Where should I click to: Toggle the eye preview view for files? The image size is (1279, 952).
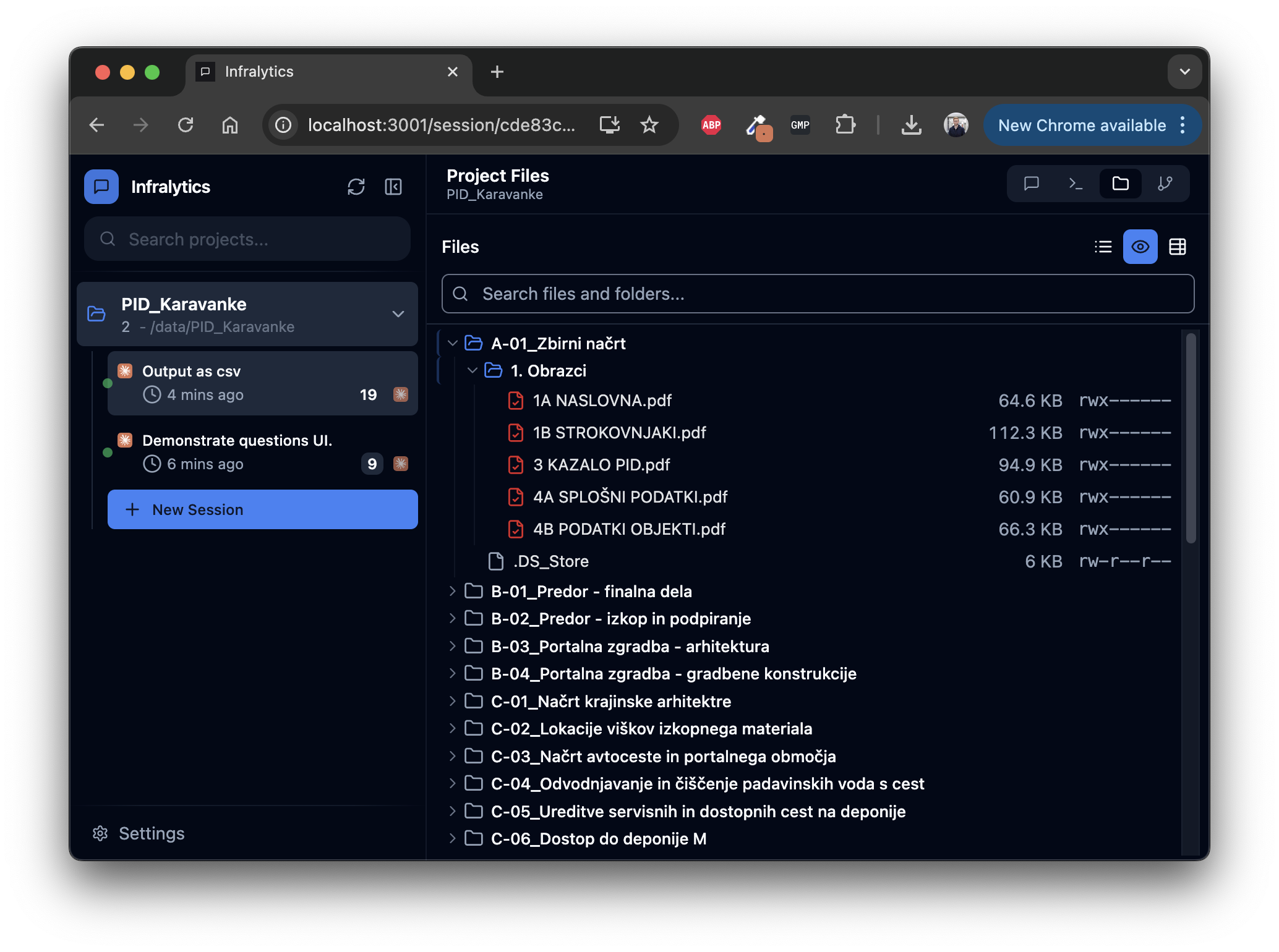(1140, 247)
